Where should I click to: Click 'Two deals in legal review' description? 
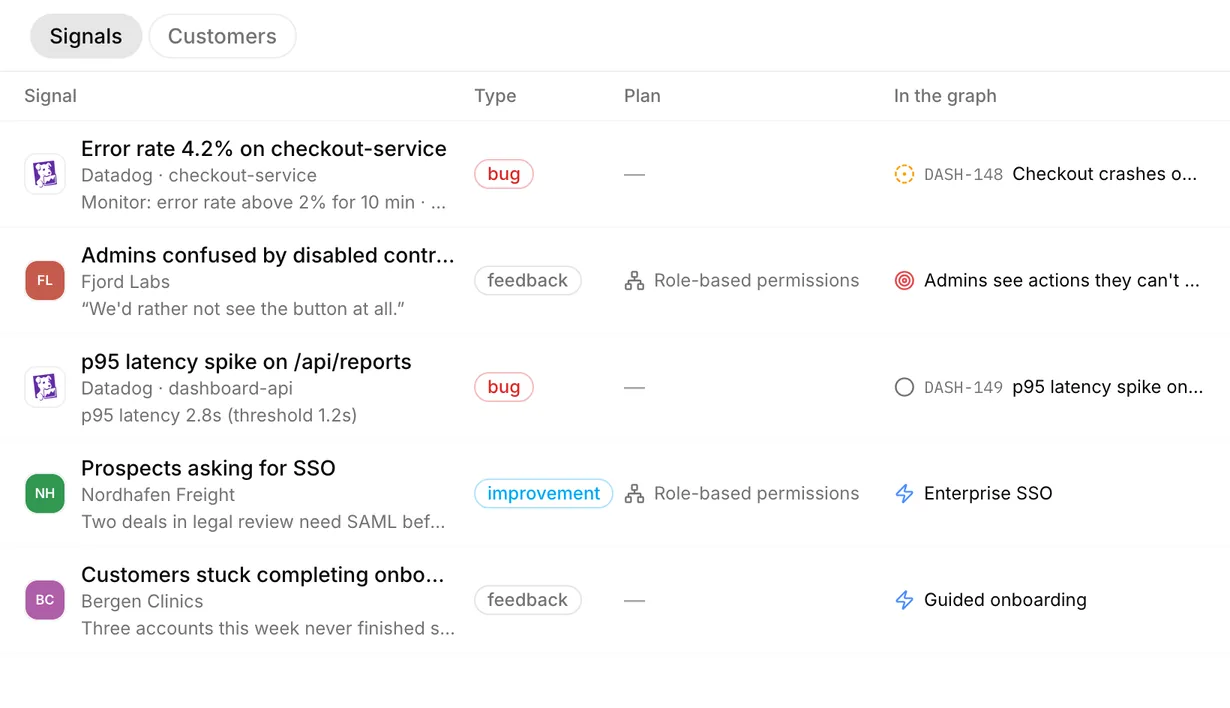pyautogui.click(x=263, y=522)
